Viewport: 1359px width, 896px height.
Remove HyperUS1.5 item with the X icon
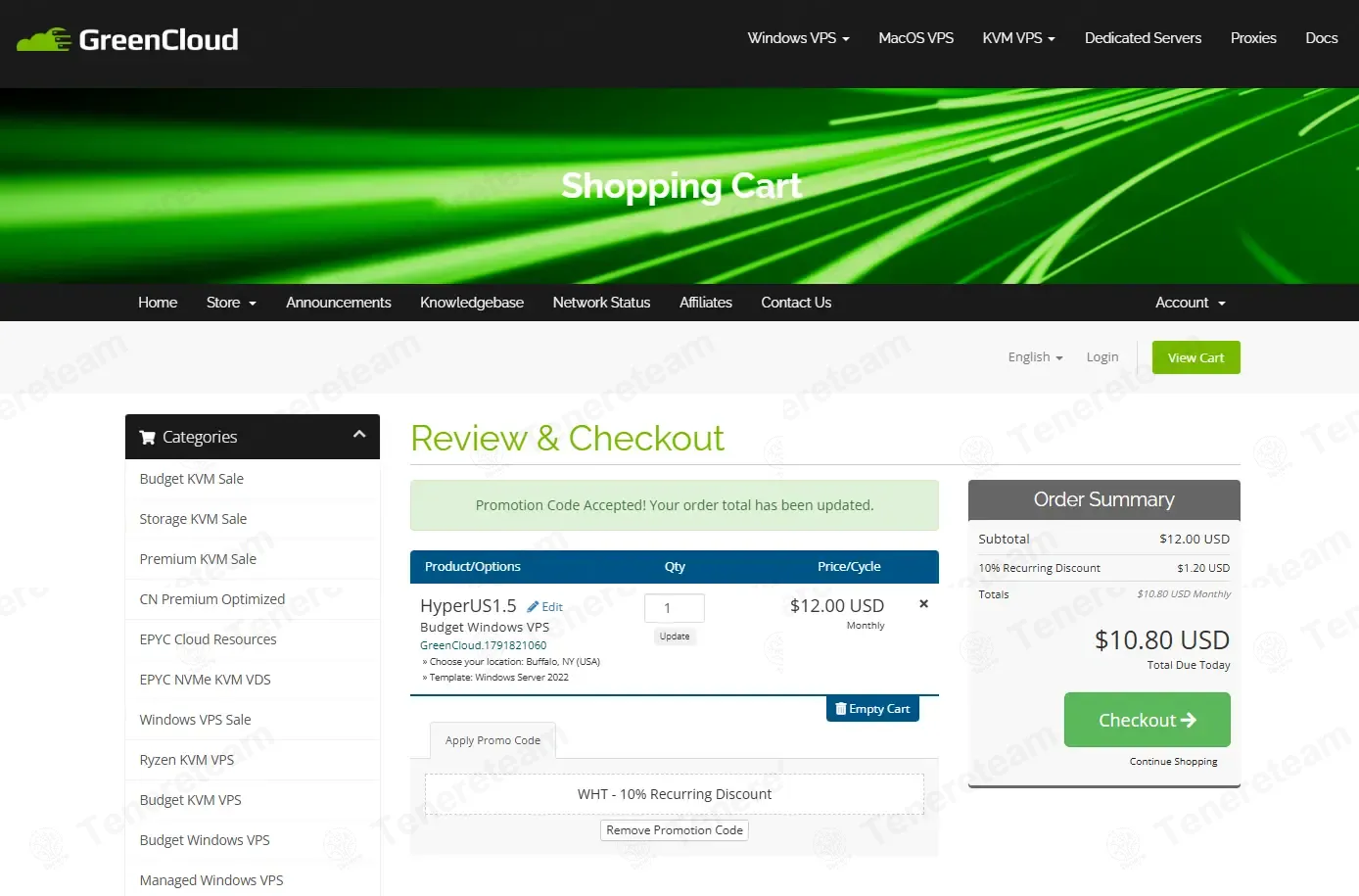(x=923, y=604)
